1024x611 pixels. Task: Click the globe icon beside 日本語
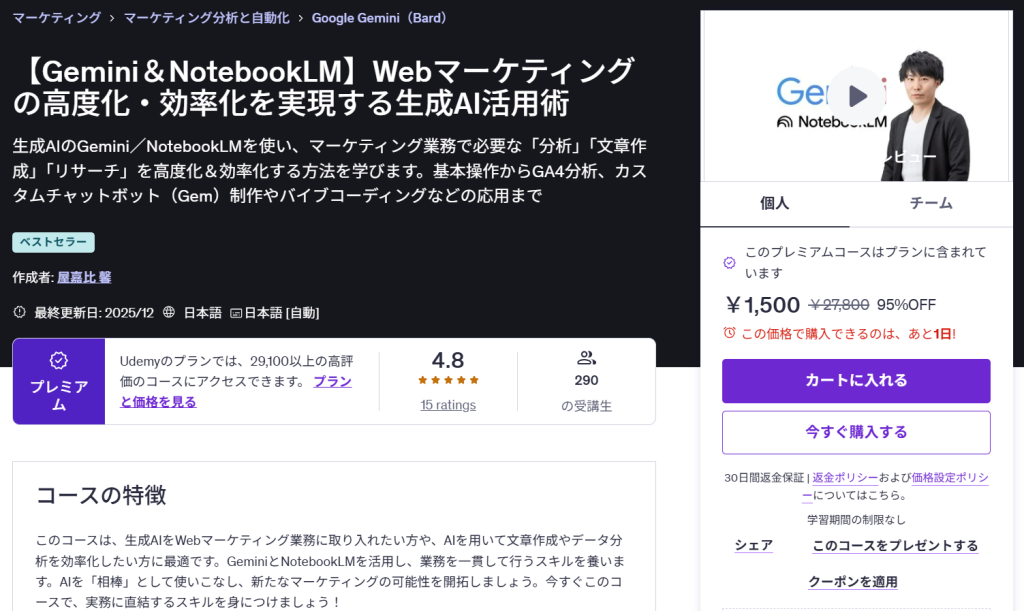coord(169,312)
